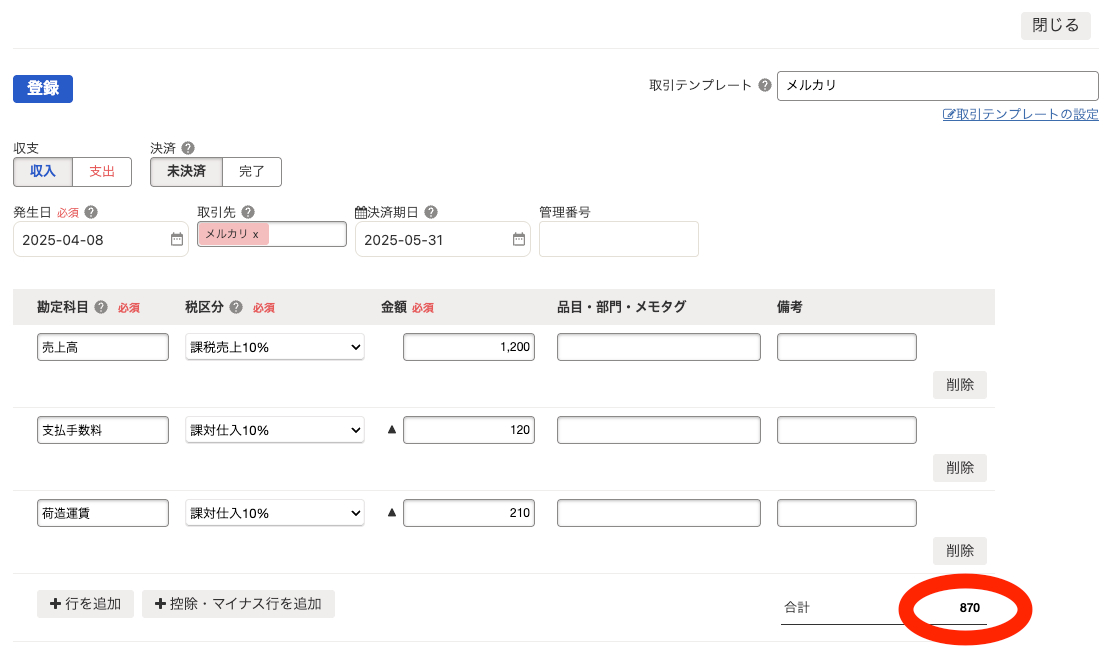Select the 未決済 status option
Screen dimensions: 1109x654
click(185, 171)
